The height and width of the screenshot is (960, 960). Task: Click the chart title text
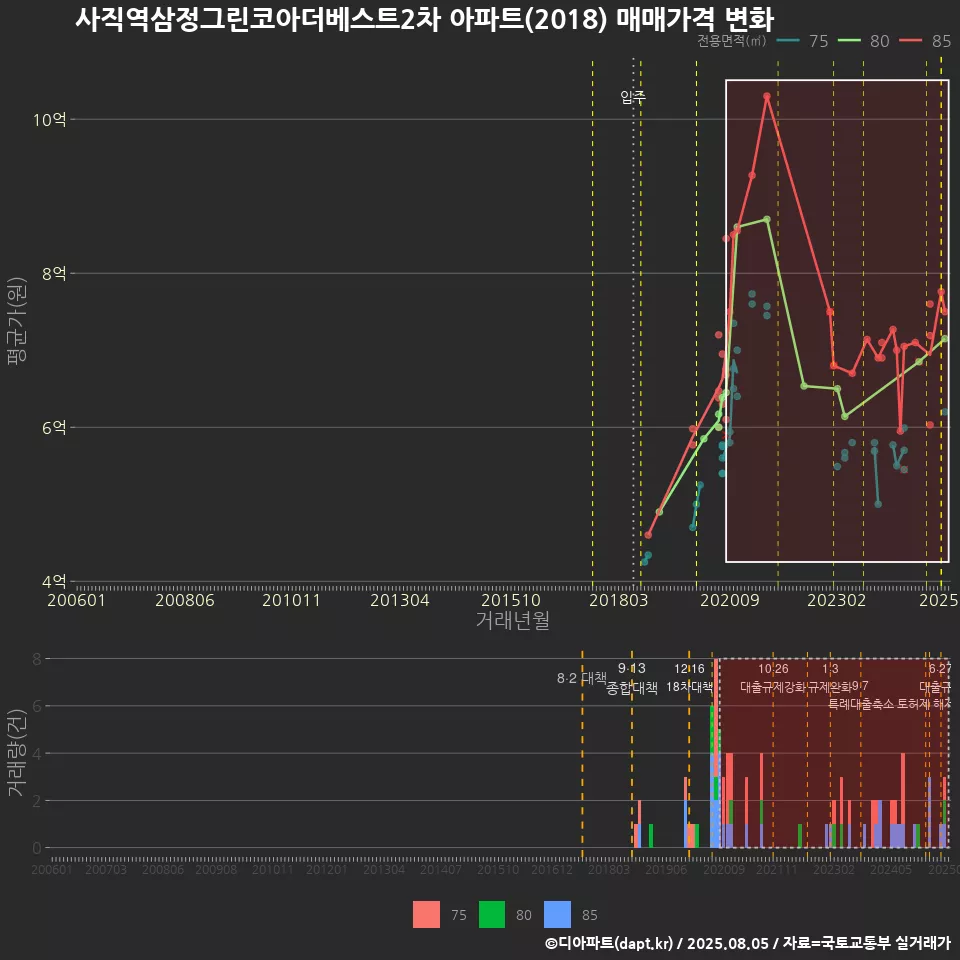point(424,20)
